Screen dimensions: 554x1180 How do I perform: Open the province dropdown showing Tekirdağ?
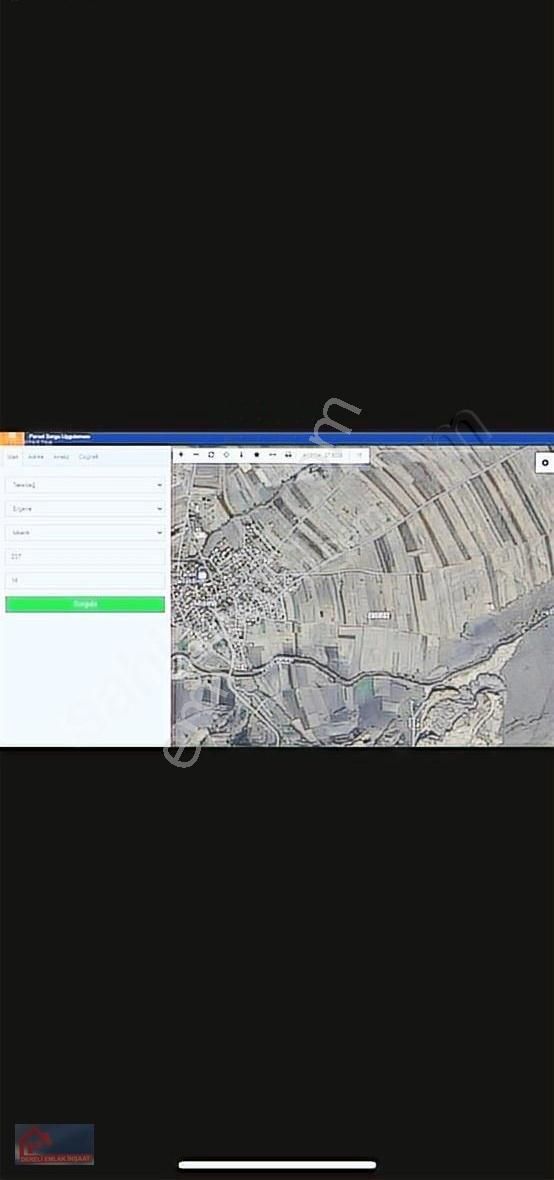tap(85, 485)
